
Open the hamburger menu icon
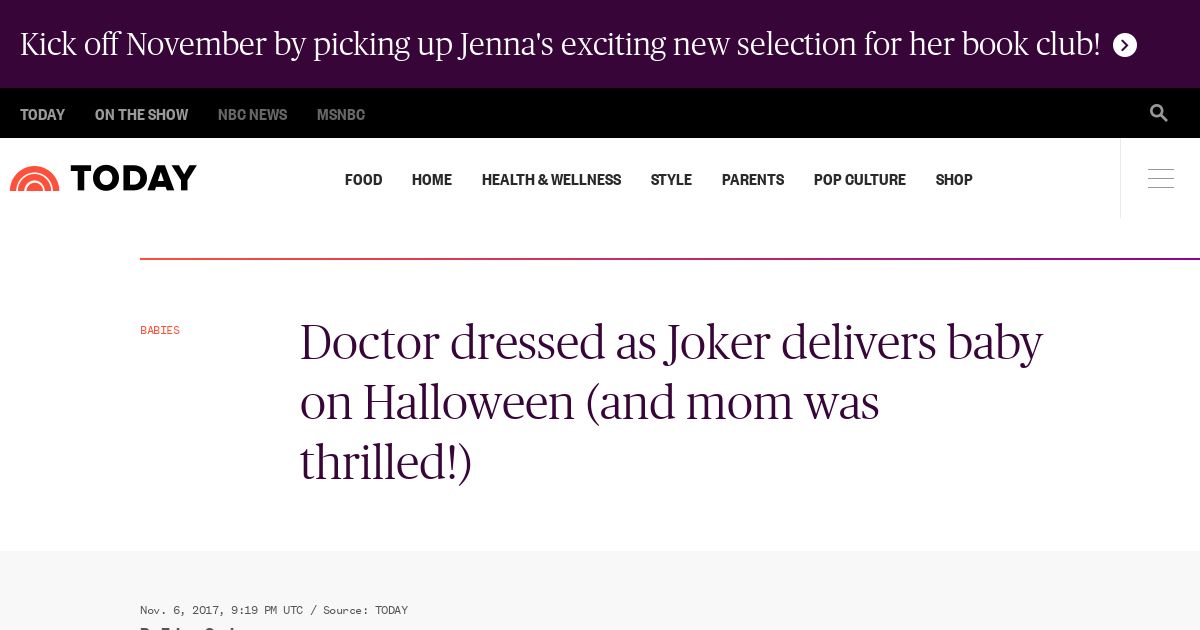tap(1160, 179)
